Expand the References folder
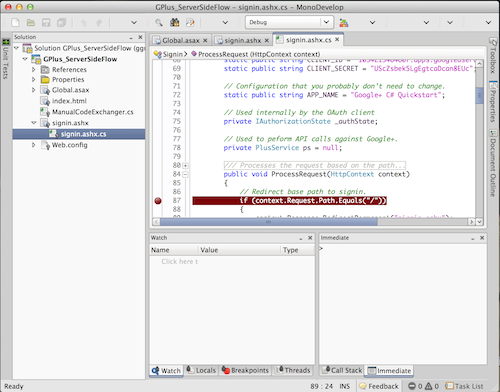Viewport: 500px width, 392px height. point(33,70)
